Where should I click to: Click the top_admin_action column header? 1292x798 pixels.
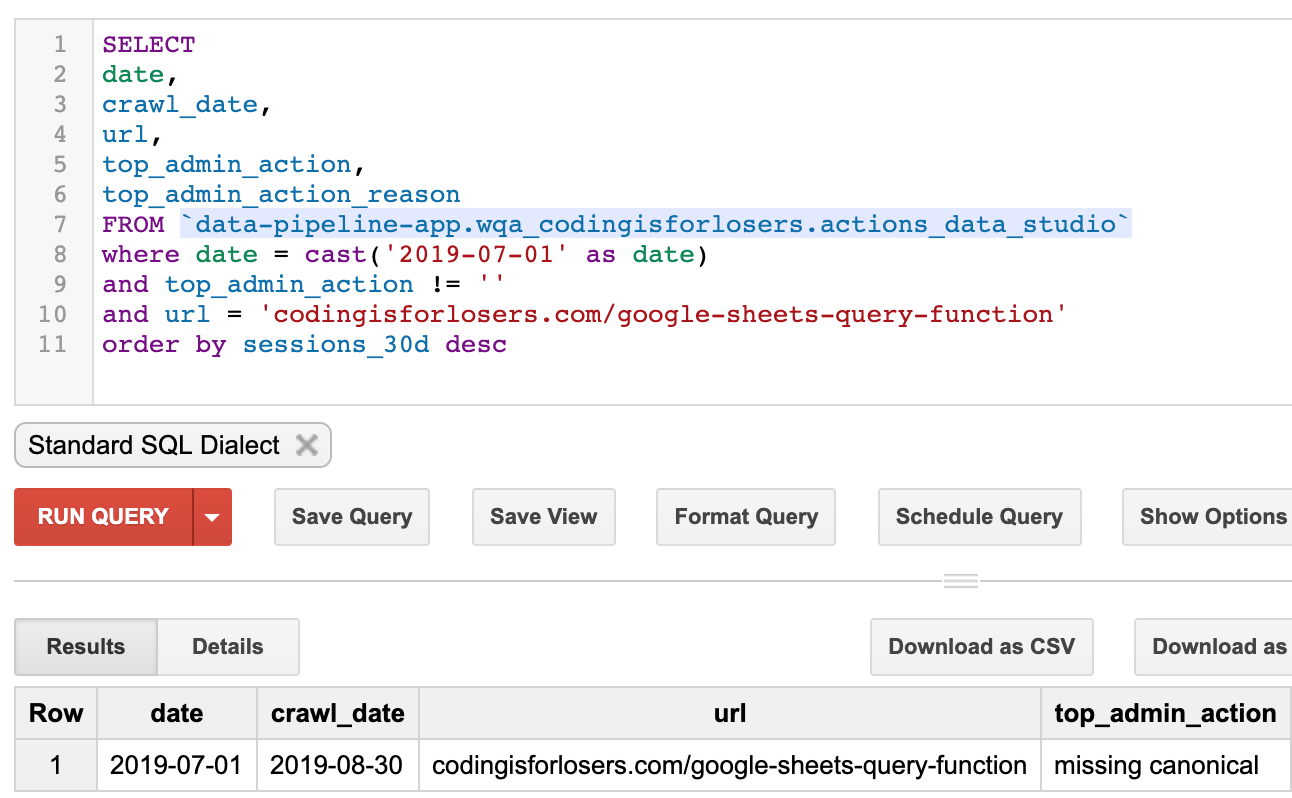(x=1165, y=714)
